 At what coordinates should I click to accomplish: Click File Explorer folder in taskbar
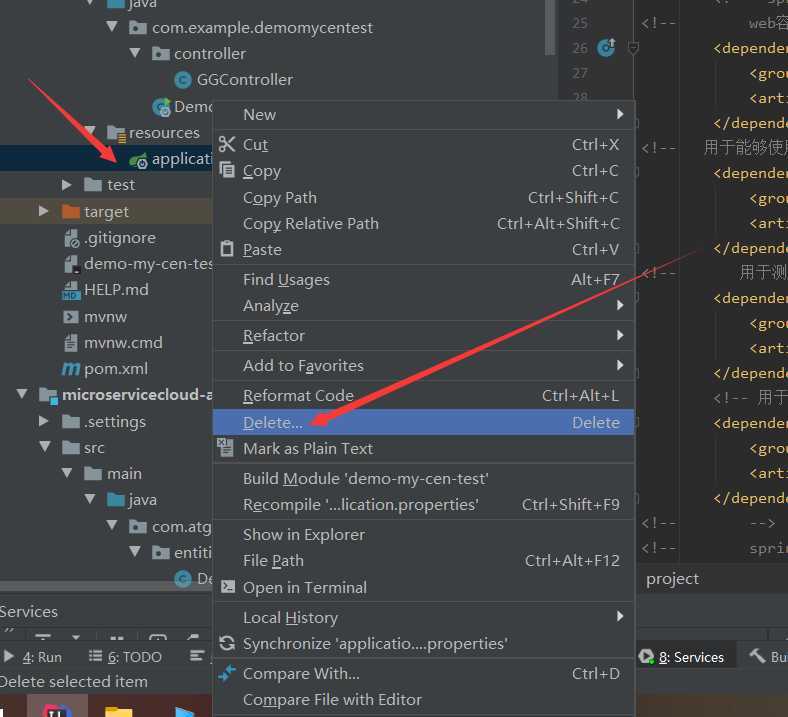click(x=119, y=711)
